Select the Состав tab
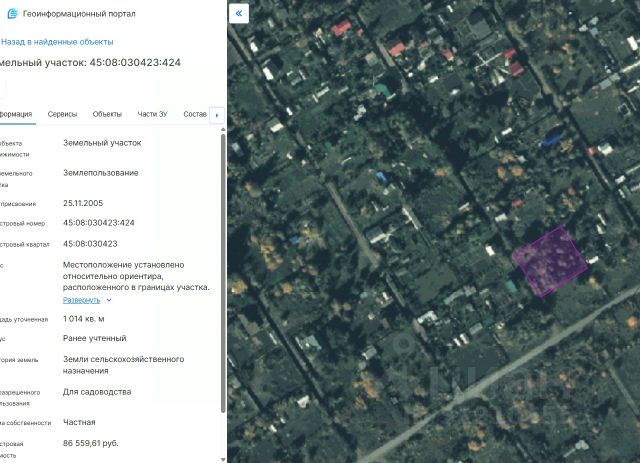Viewport: 640px width, 463px height. click(x=195, y=114)
